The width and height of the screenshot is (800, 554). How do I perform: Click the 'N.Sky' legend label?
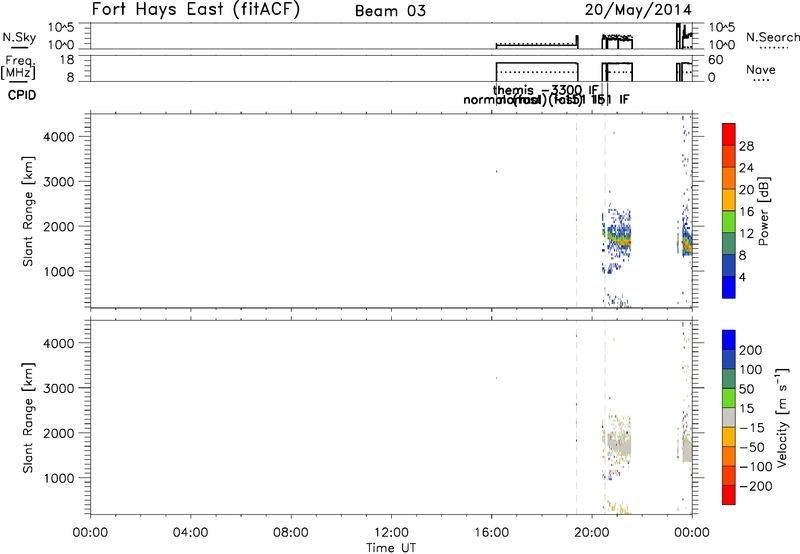point(19,37)
